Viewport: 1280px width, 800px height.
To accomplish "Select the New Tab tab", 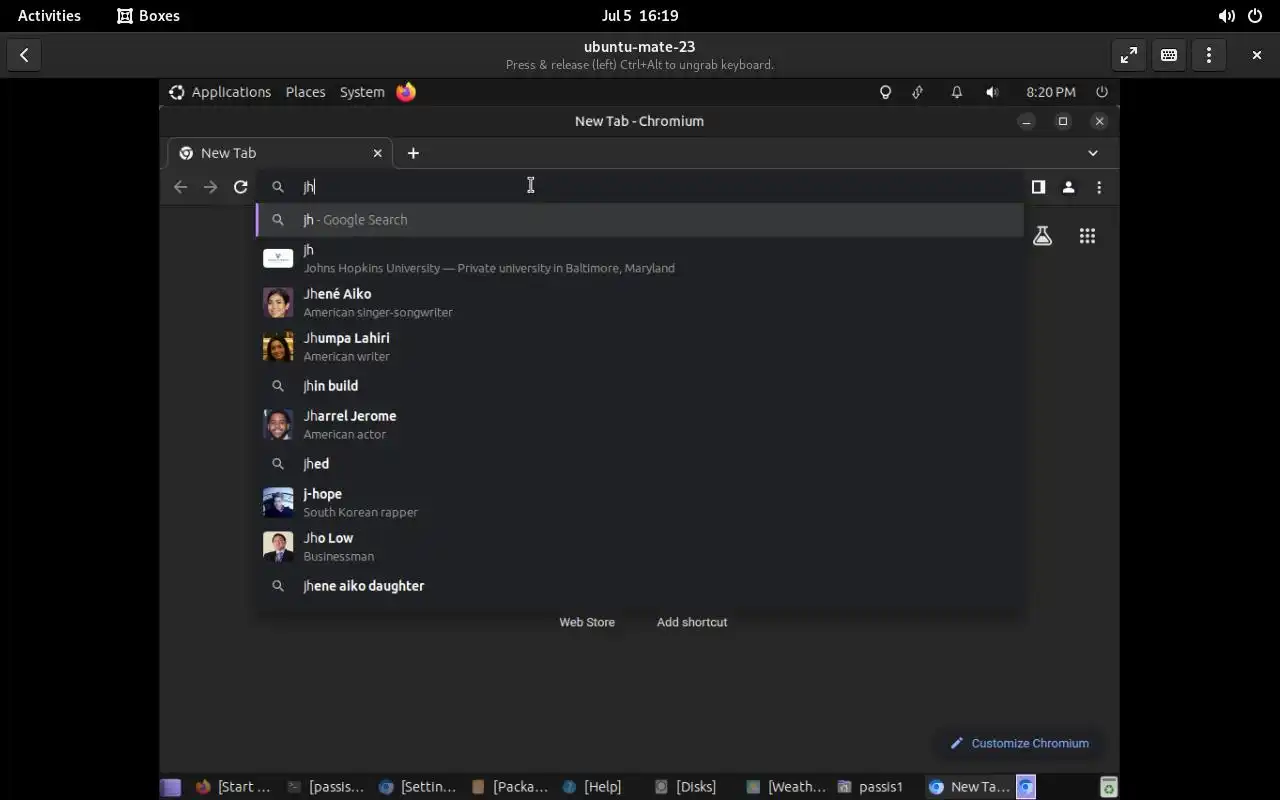I will tap(279, 153).
